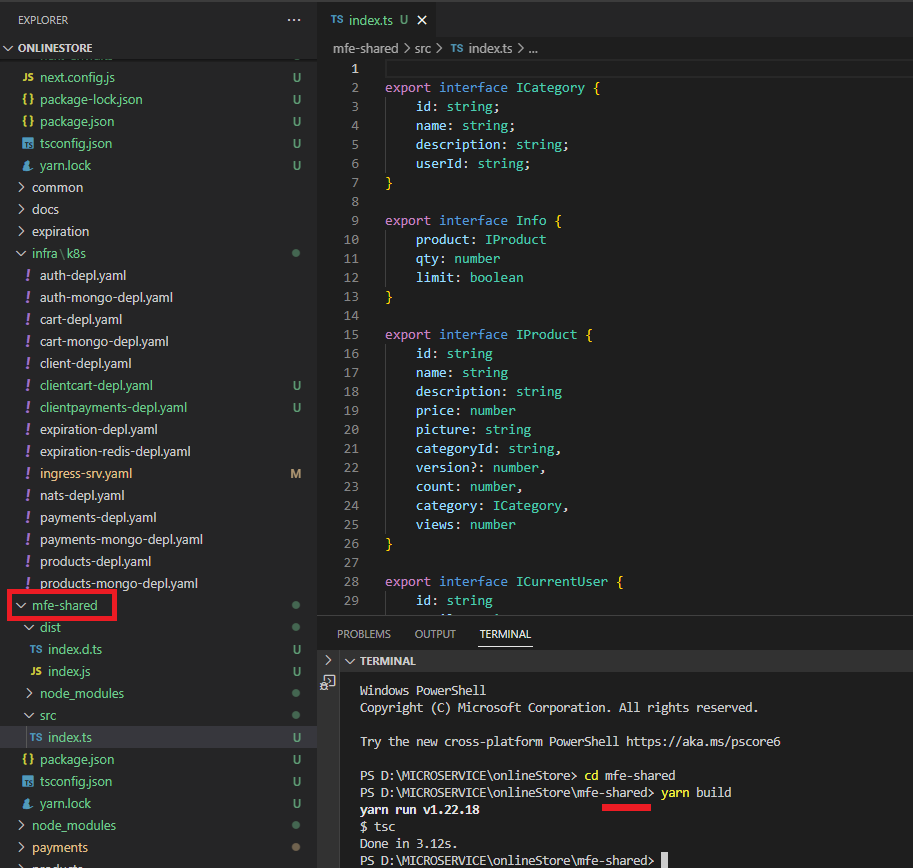Open yarn.lock below package-lock section
913x868 pixels.
(x=65, y=165)
